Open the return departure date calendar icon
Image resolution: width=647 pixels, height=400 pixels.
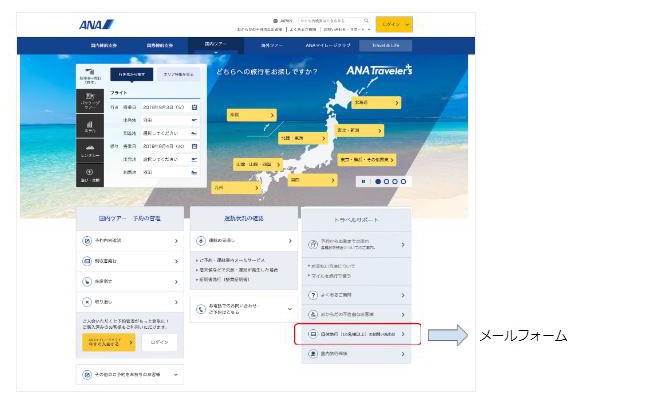pyautogui.click(x=194, y=146)
